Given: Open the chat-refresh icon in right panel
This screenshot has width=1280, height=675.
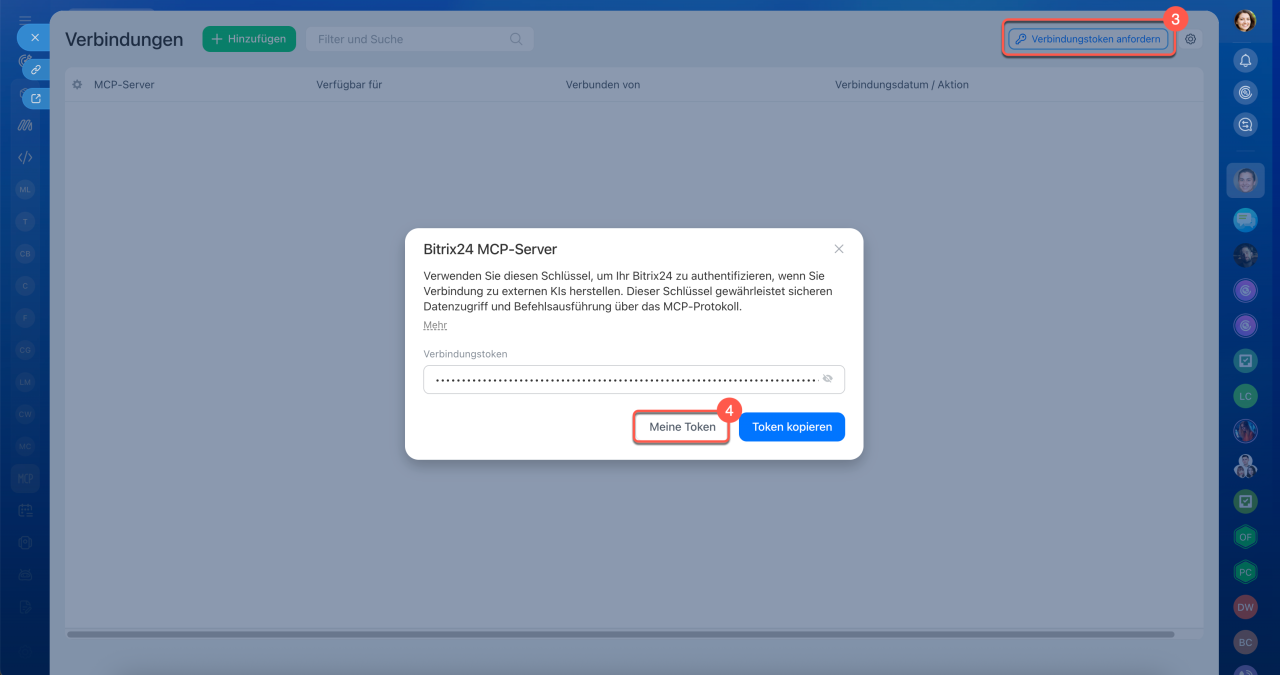Looking at the screenshot, I should (1245, 125).
